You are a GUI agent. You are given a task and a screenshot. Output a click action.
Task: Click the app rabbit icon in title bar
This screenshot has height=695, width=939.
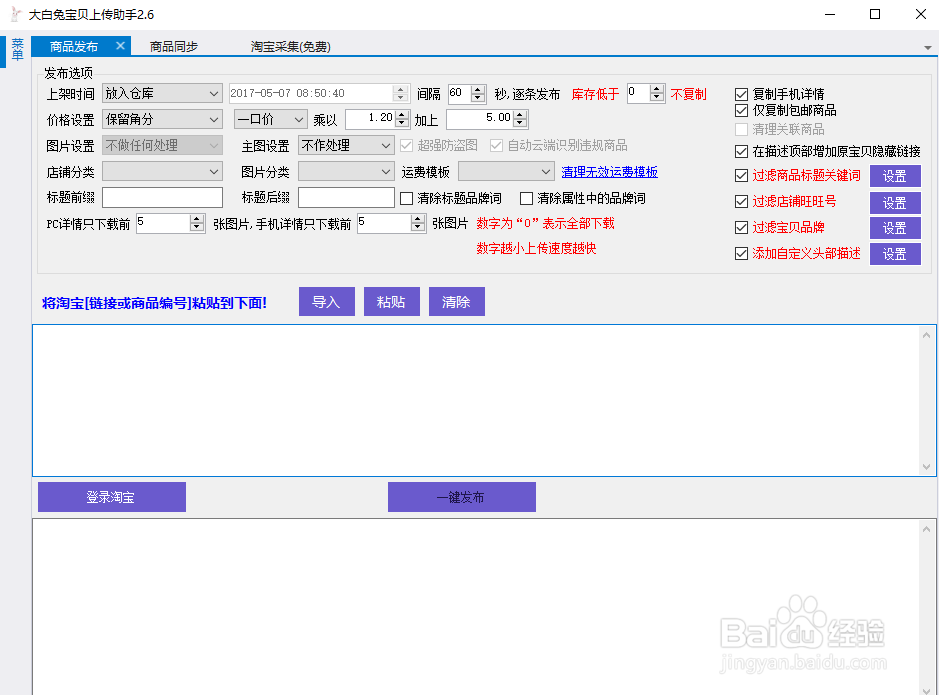click(16, 14)
